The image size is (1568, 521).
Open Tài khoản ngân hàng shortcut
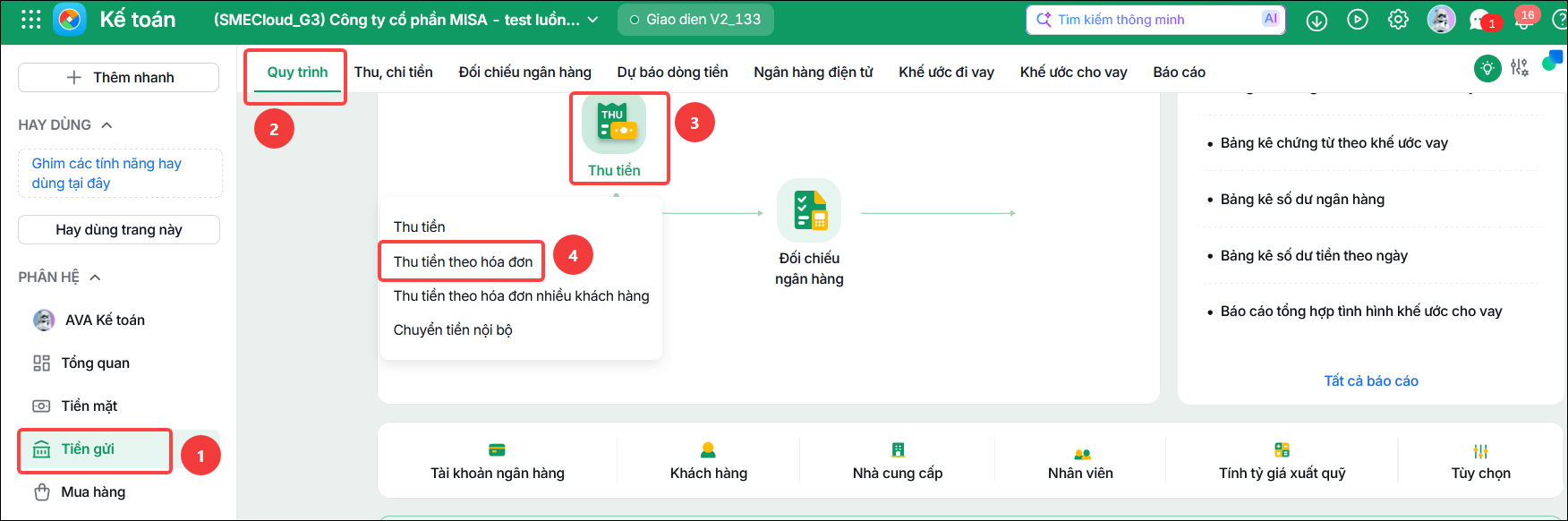498,462
